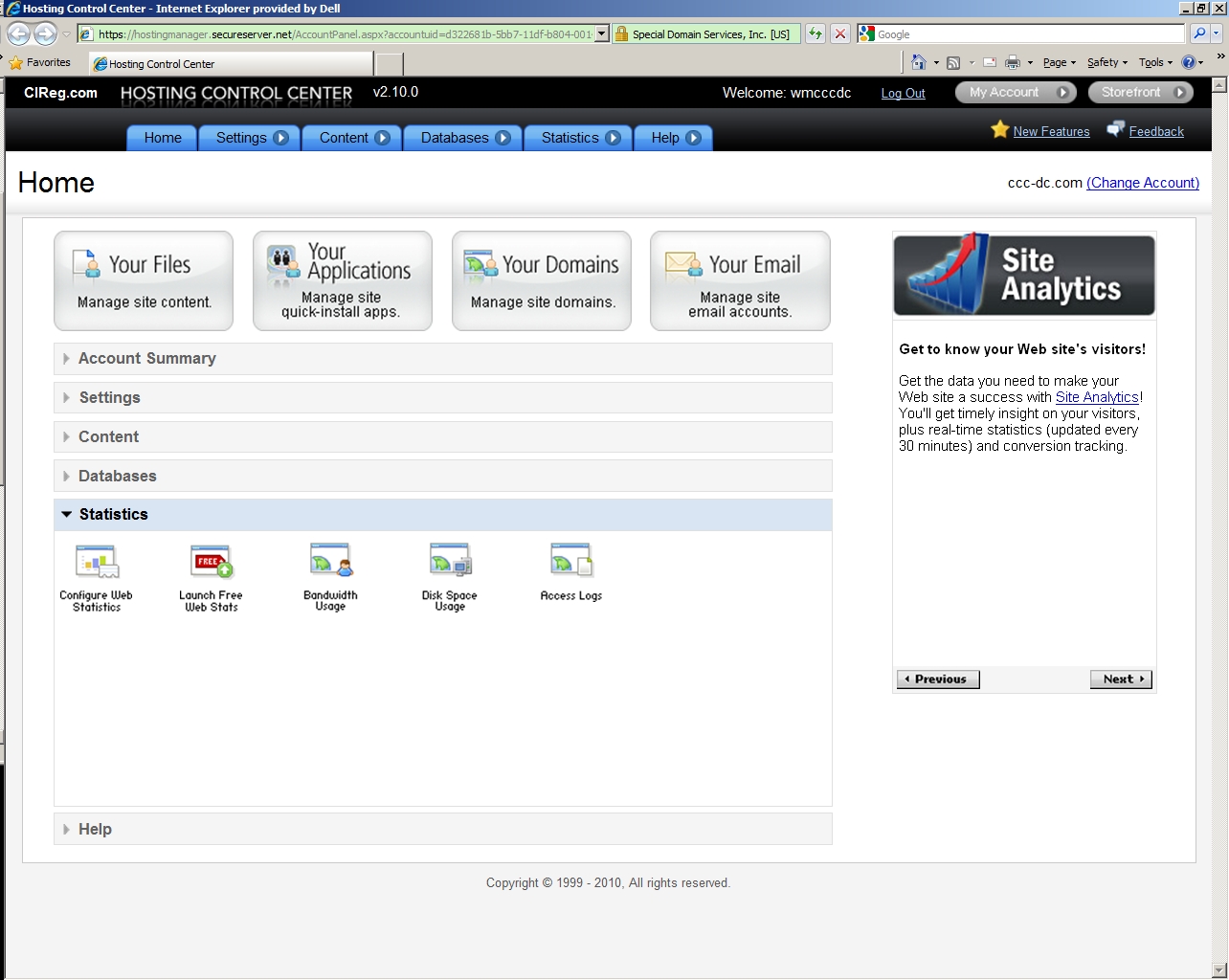
Task: Click the Log Out link
Action: [x=903, y=93]
